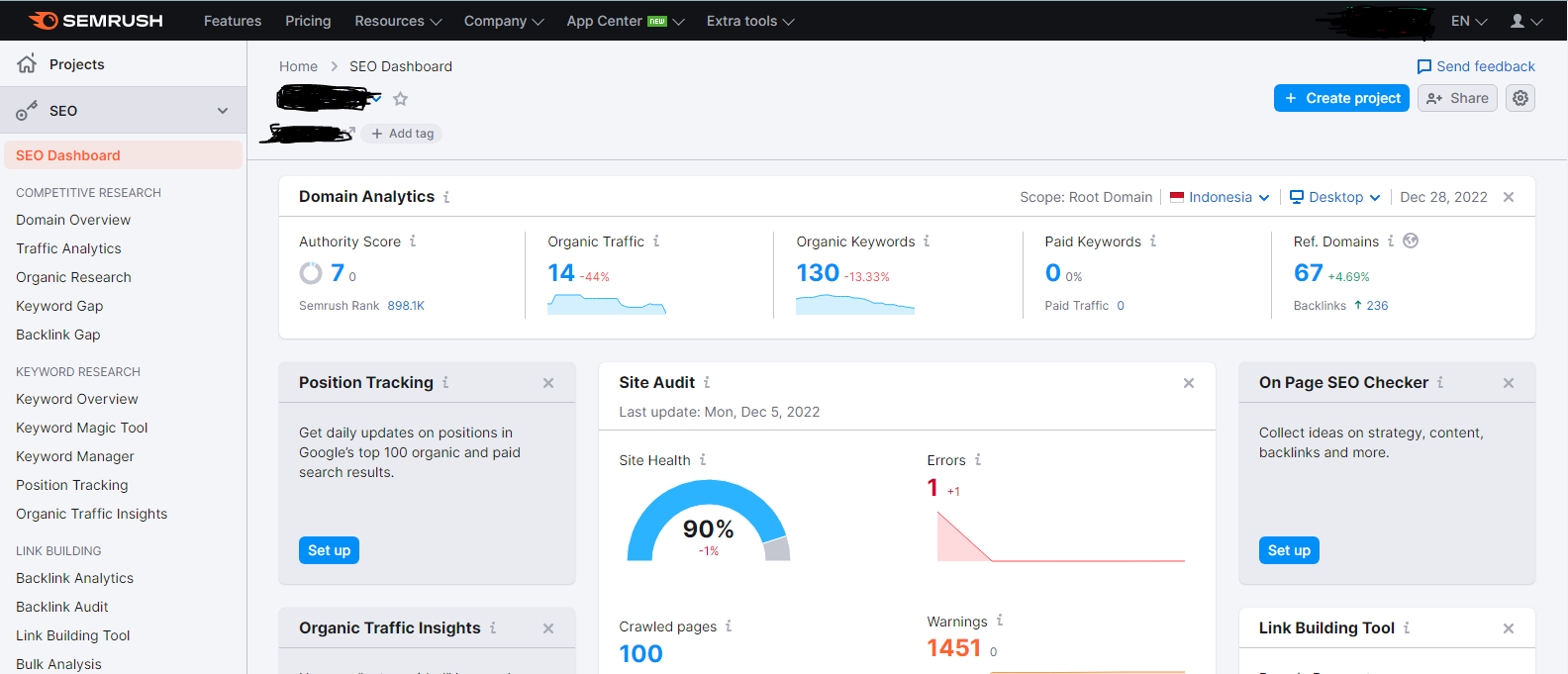The width and height of the screenshot is (1568, 674).
Task: Show info for Organic Keywords
Action: [927, 241]
